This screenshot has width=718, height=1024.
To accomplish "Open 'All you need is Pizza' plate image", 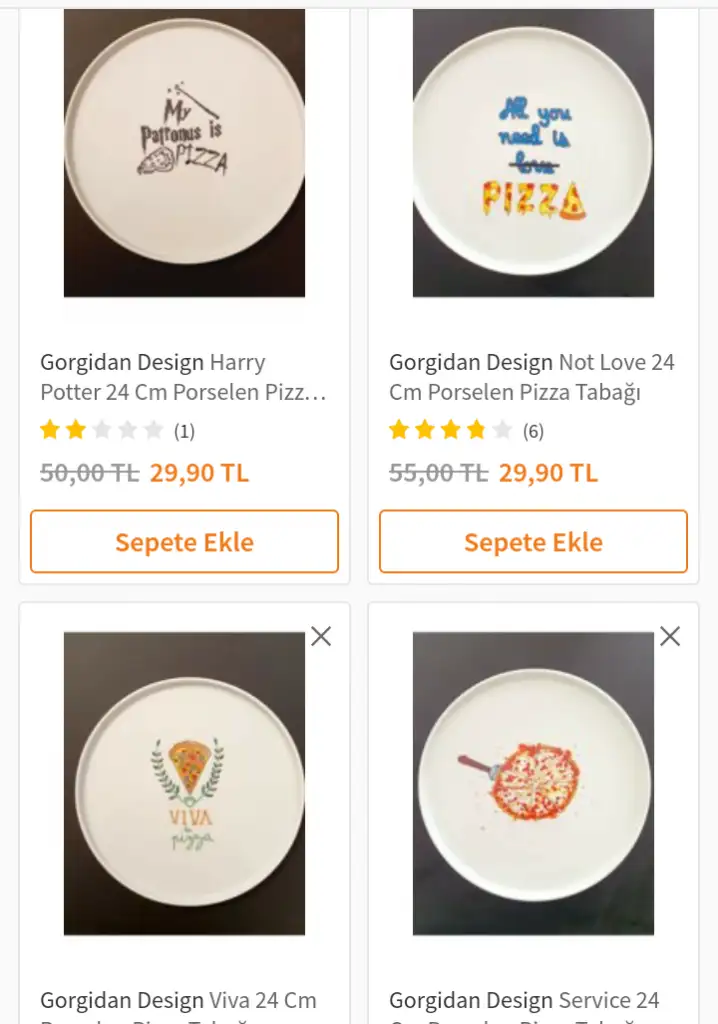I will (x=533, y=153).
